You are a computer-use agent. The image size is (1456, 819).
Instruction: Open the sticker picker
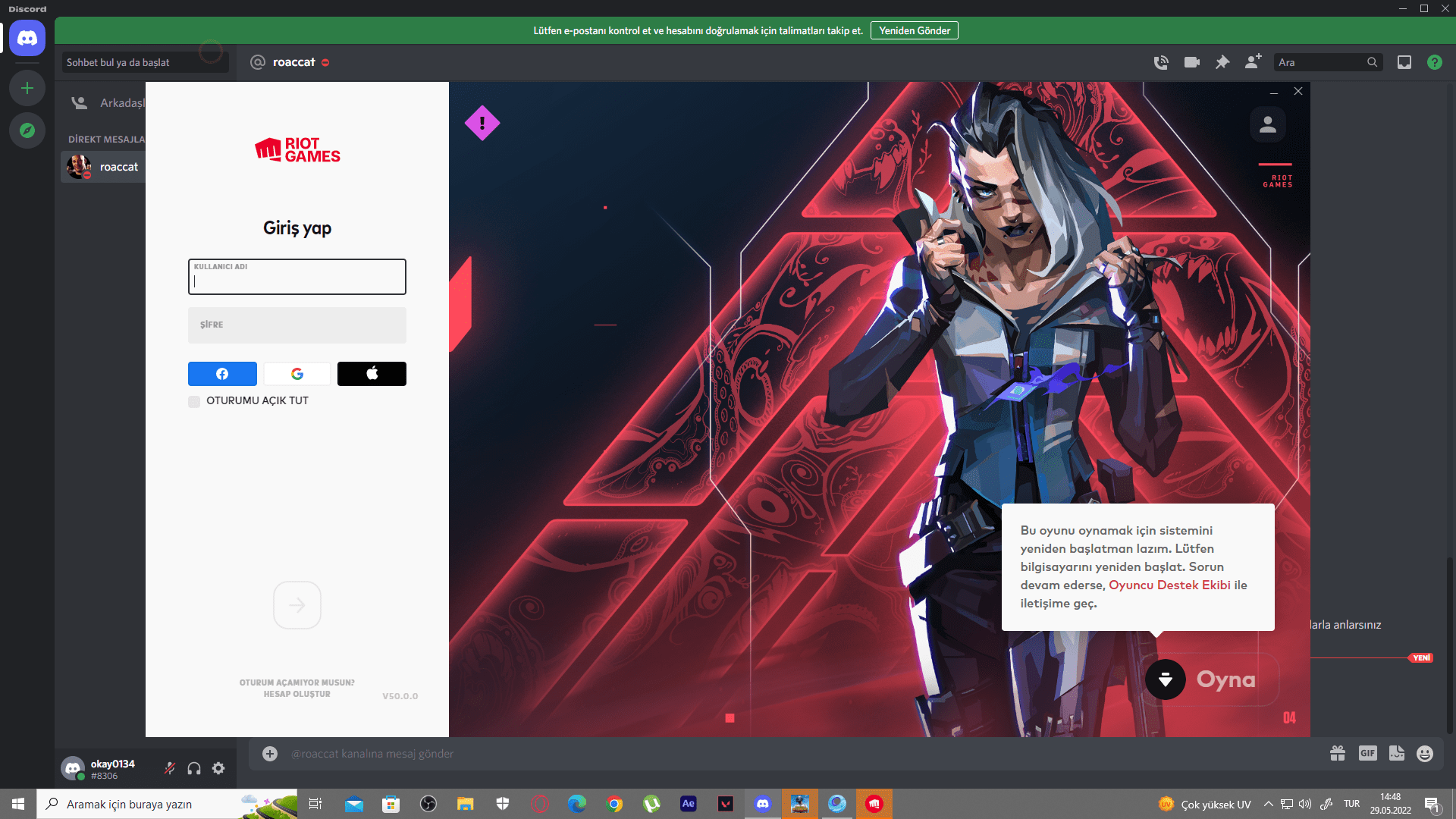pos(1397,753)
